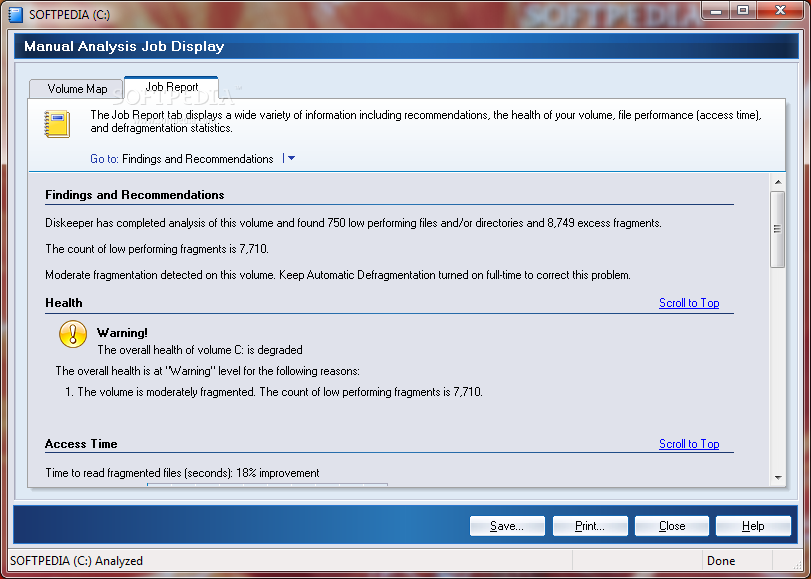Click the 'Health' section heading

click(x=64, y=303)
